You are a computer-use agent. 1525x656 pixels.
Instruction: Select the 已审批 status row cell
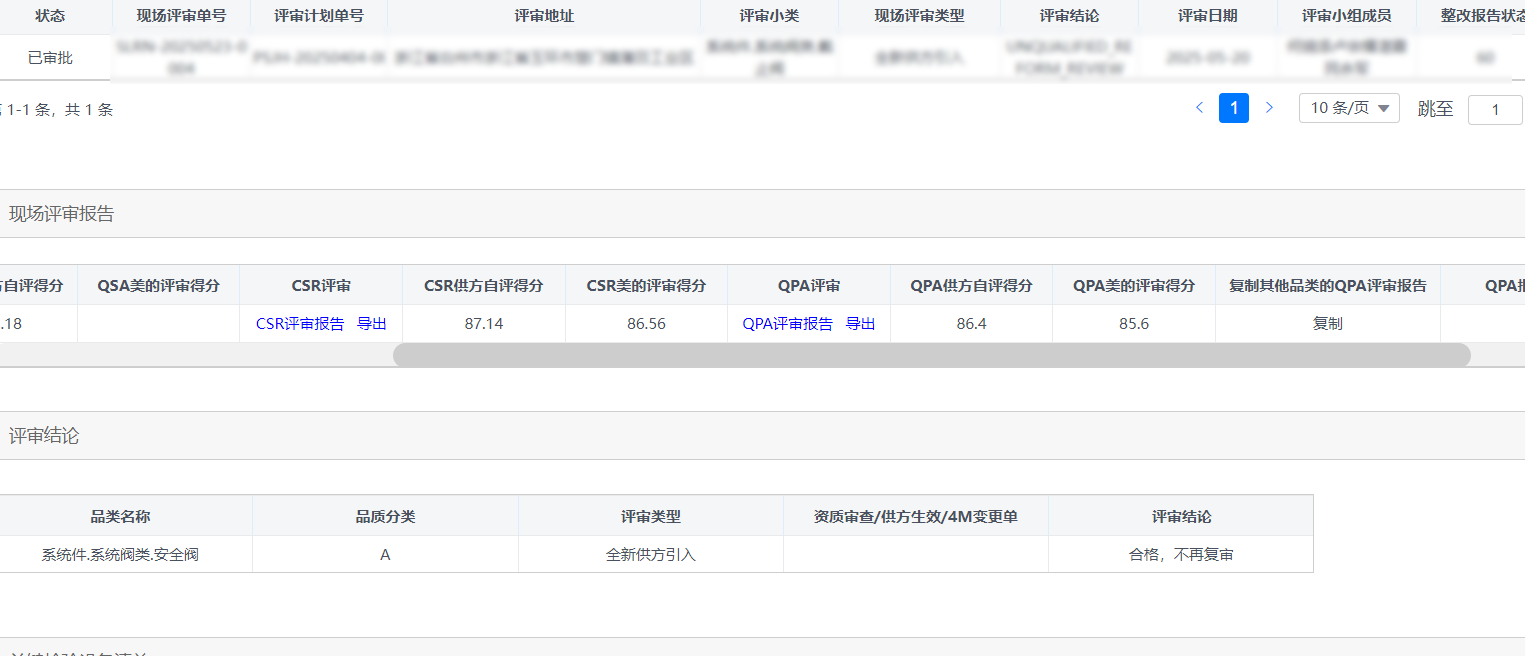[50, 58]
